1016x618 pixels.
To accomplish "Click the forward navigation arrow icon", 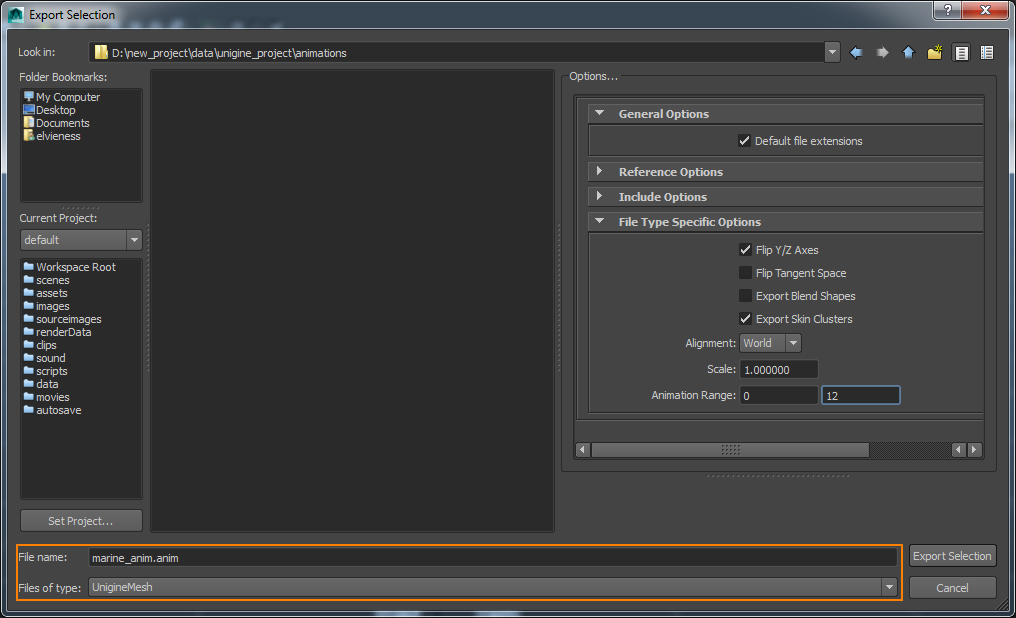I will pos(882,53).
